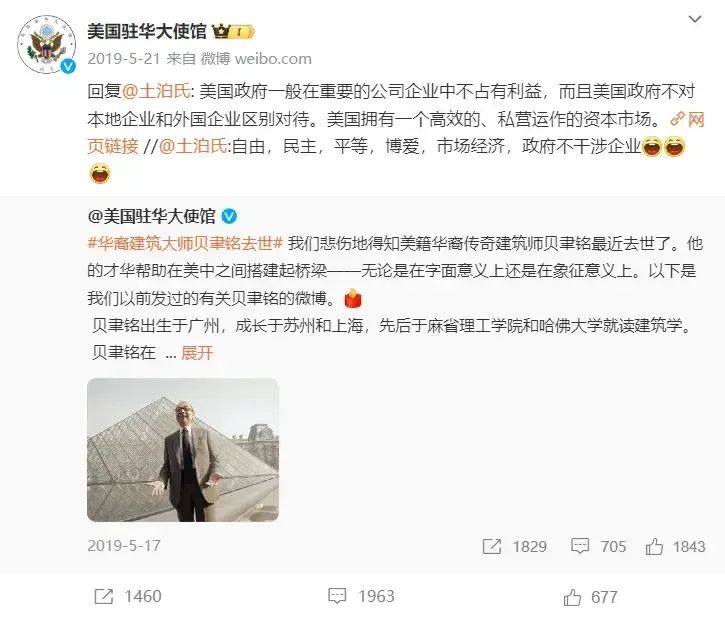Open comments via the 1963 comment icon
The height and width of the screenshot is (617, 725).
click(337, 596)
